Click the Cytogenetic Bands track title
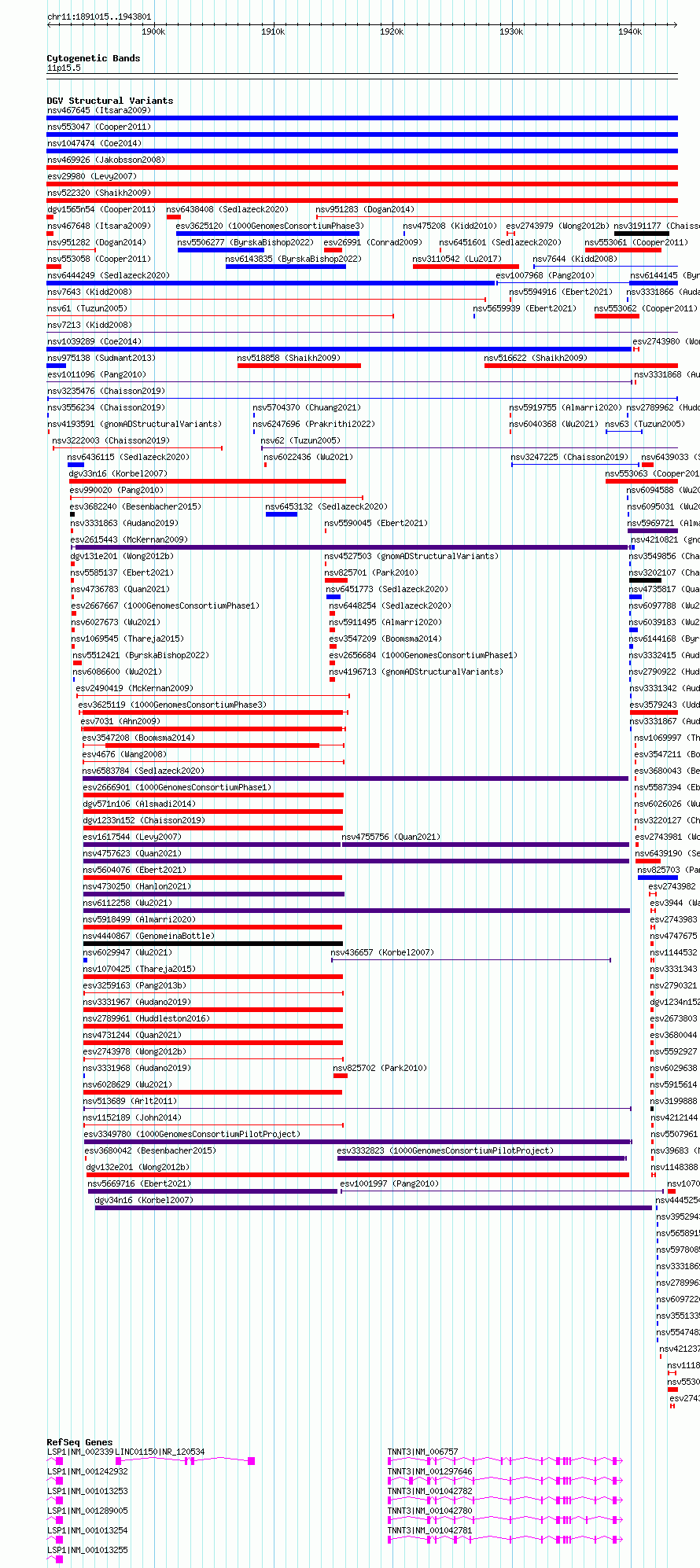700x1568 pixels. [x=94, y=58]
